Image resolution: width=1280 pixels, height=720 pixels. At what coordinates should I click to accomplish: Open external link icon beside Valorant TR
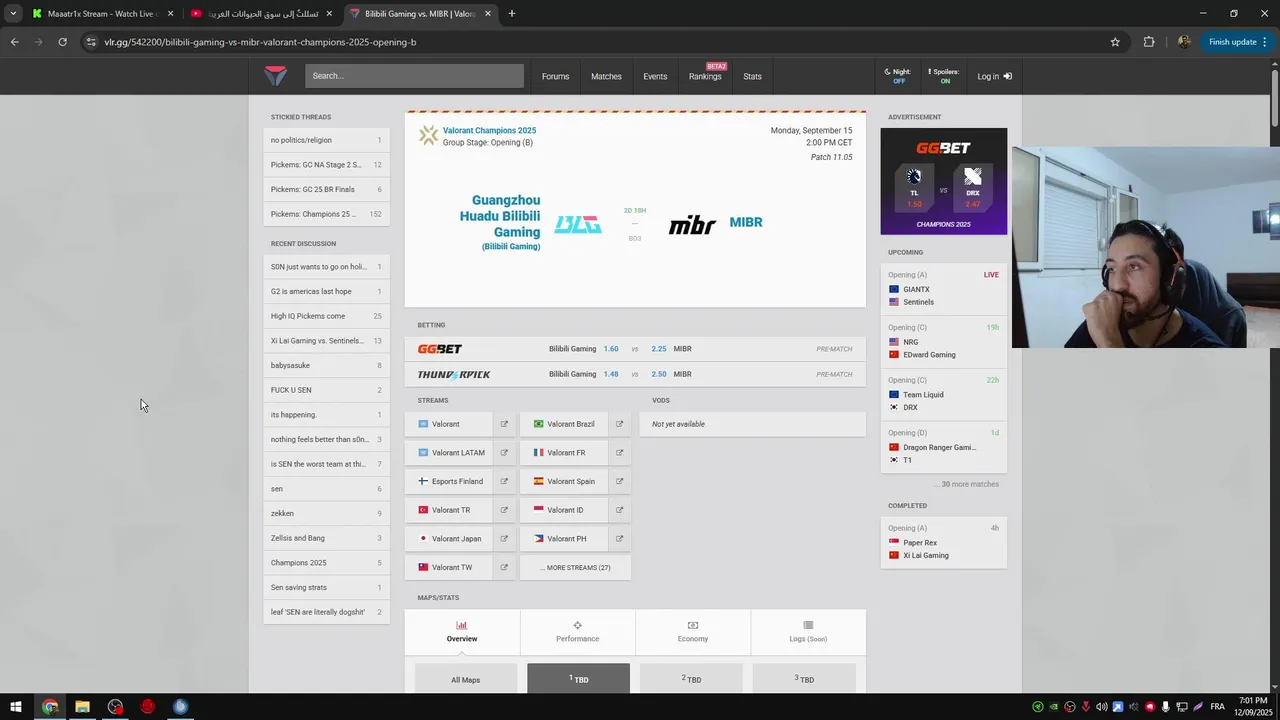tap(504, 510)
